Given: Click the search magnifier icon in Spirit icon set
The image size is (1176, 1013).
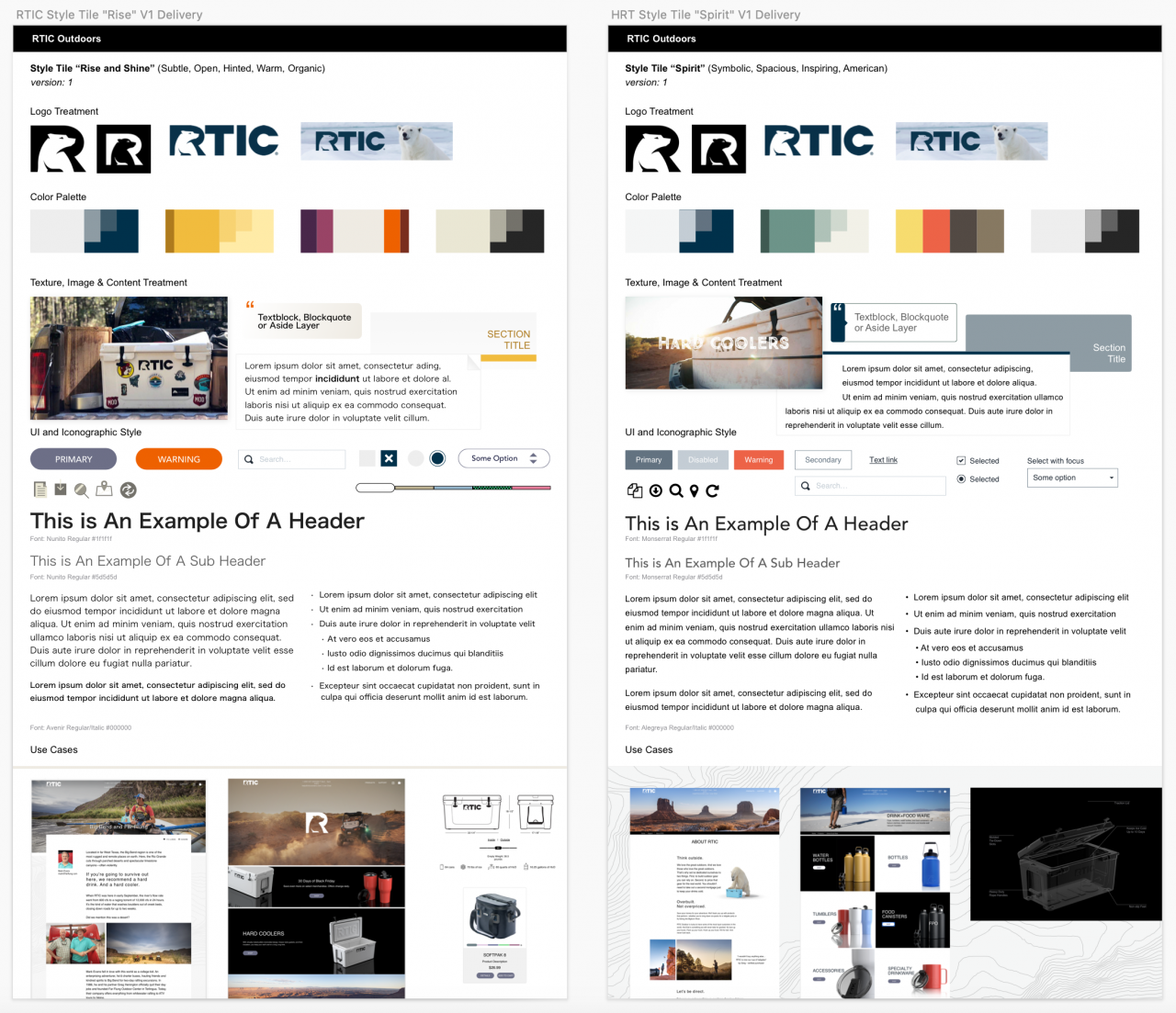Looking at the screenshot, I should click(x=675, y=490).
